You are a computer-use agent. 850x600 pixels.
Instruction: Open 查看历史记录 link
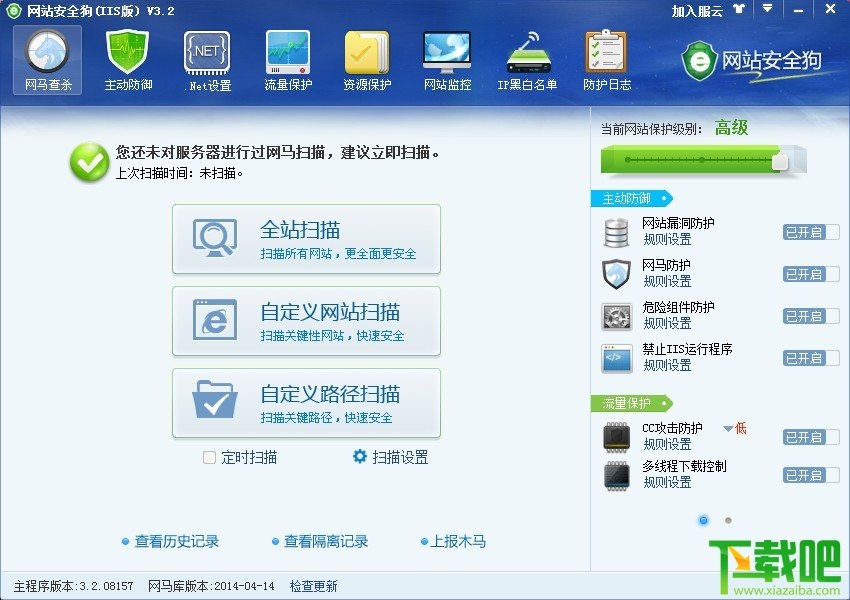[x=177, y=541]
